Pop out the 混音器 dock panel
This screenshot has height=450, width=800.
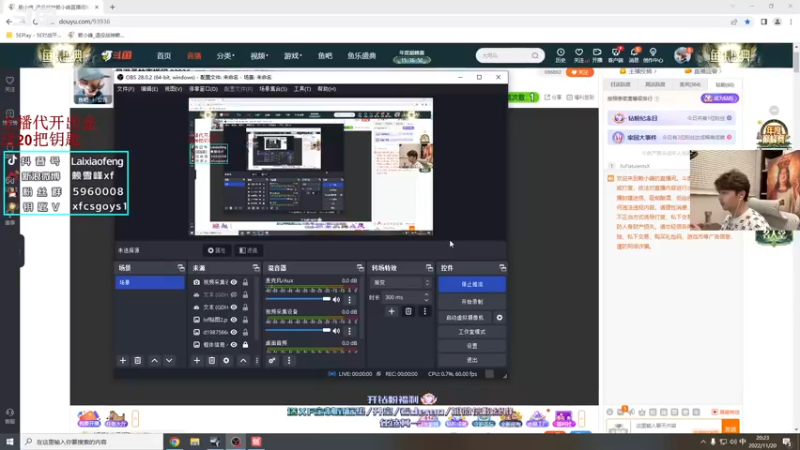tap(360, 268)
